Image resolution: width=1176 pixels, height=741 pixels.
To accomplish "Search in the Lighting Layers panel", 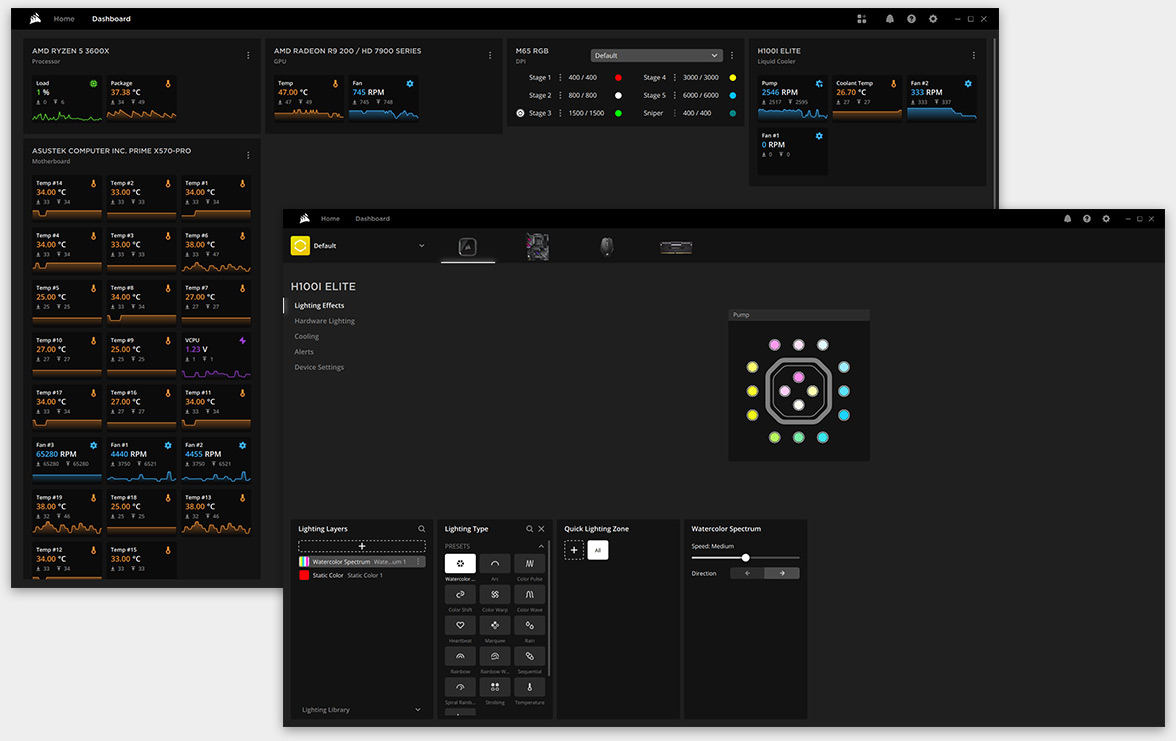I will point(422,529).
